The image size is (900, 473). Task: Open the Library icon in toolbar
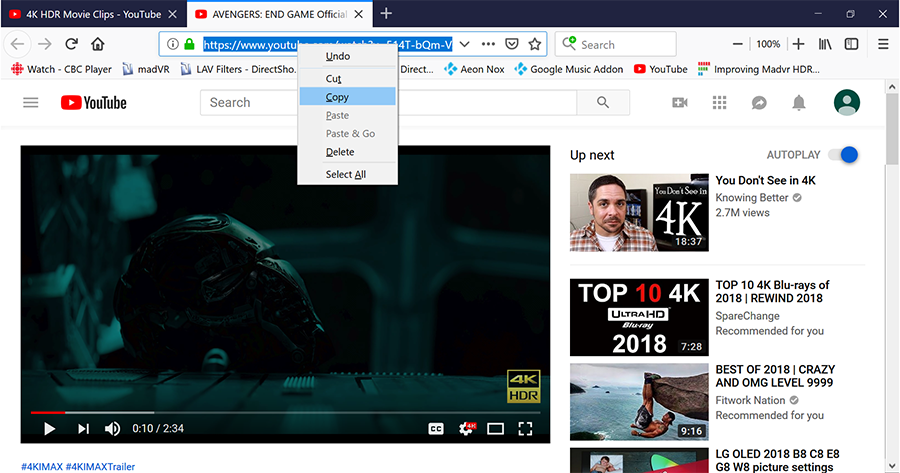(825, 44)
